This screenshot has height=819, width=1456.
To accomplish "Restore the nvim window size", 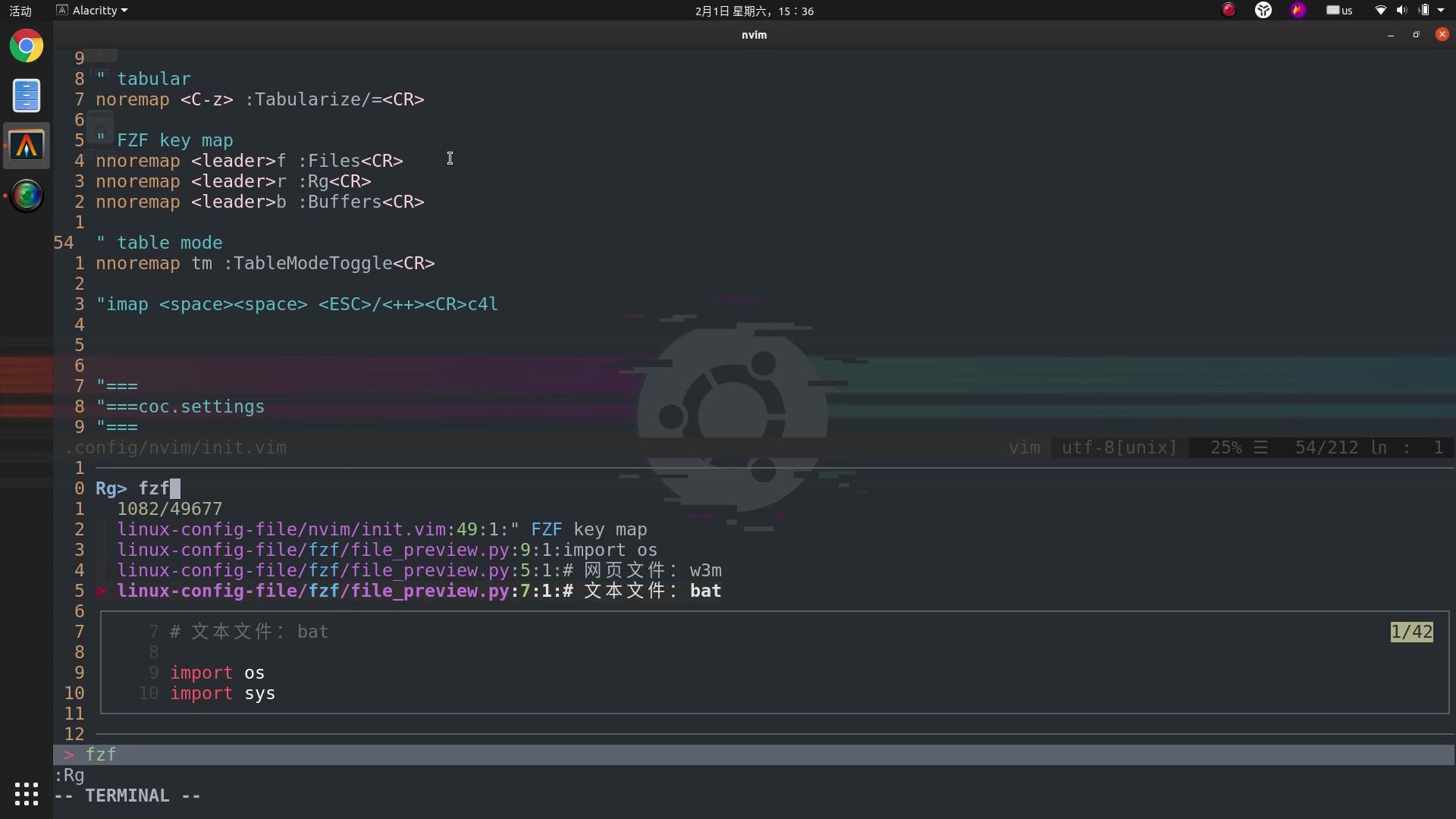I will pyautogui.click(x=1416, y=35).
